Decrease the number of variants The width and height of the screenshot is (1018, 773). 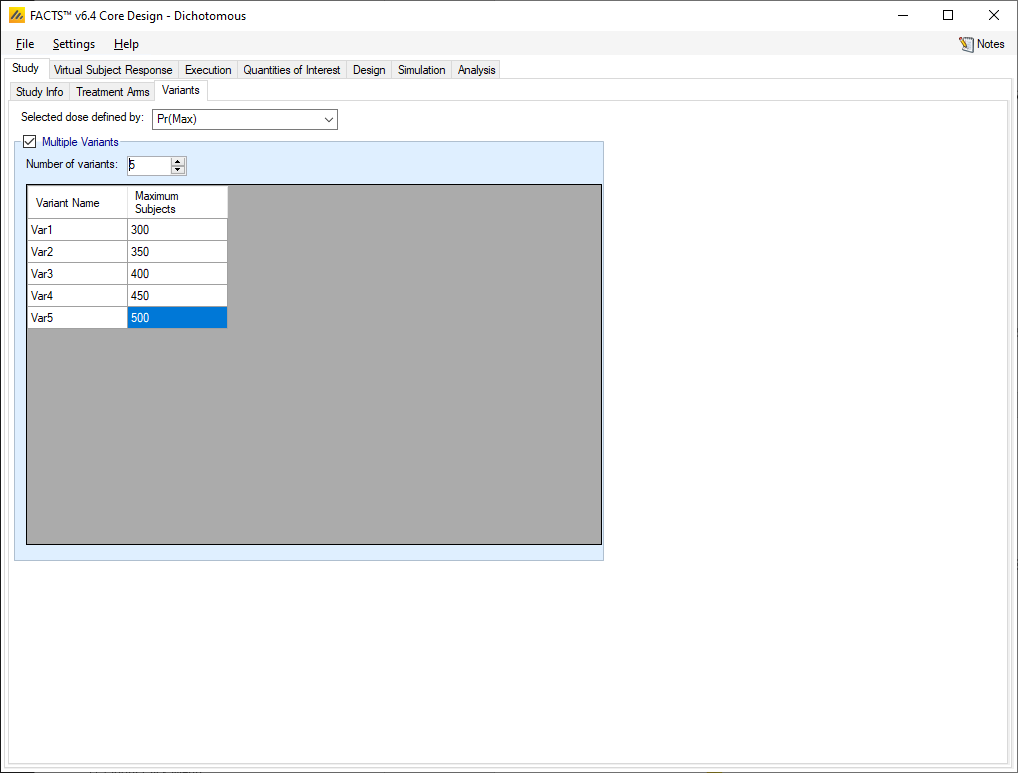[178, 170]
